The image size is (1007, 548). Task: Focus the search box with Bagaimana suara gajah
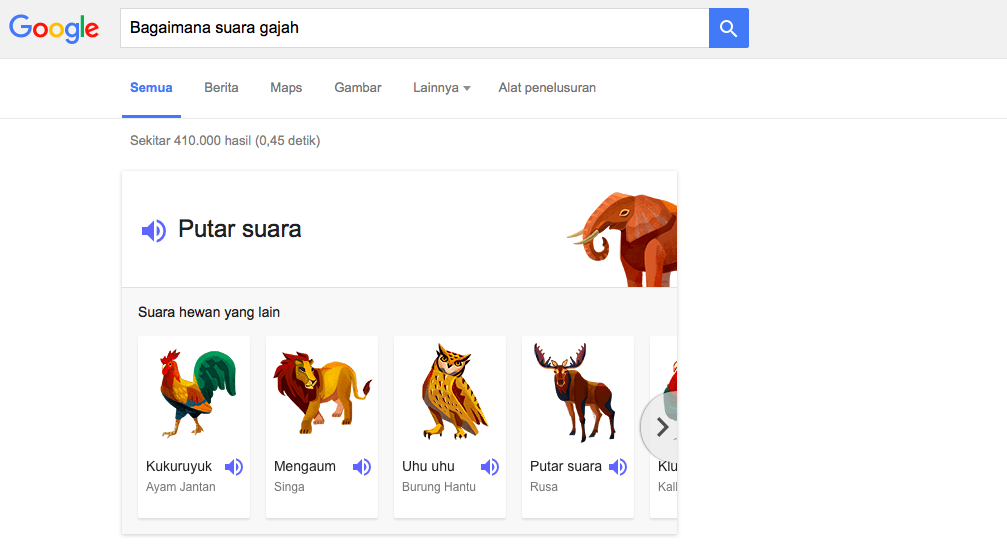pos(414,28)
